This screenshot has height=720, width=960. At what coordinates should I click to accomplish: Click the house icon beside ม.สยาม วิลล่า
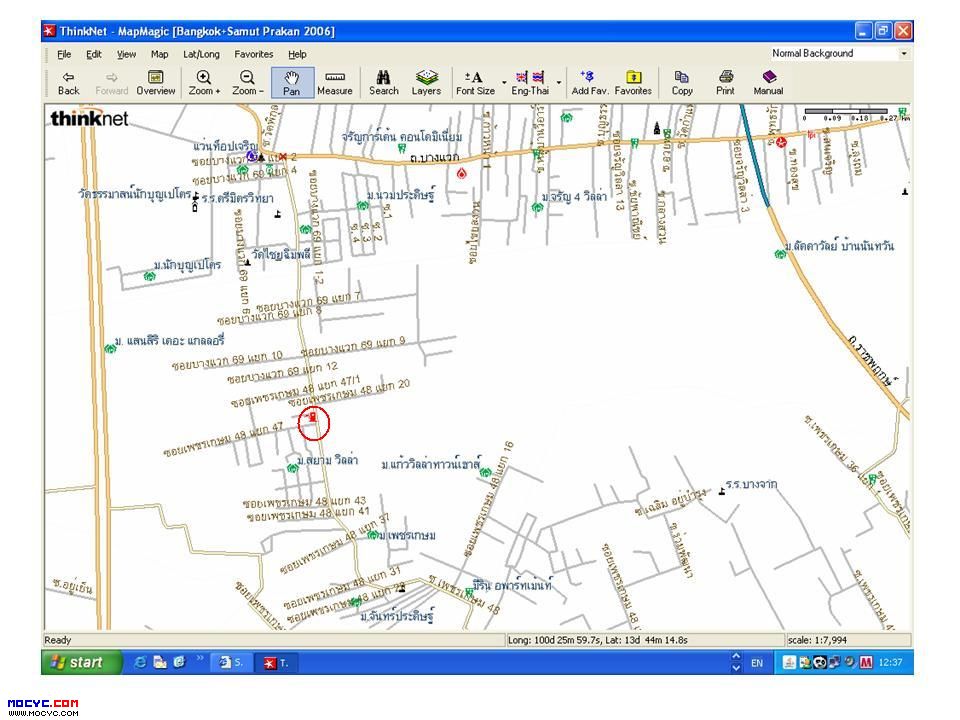pyautogui.click(x=293, y=468)
